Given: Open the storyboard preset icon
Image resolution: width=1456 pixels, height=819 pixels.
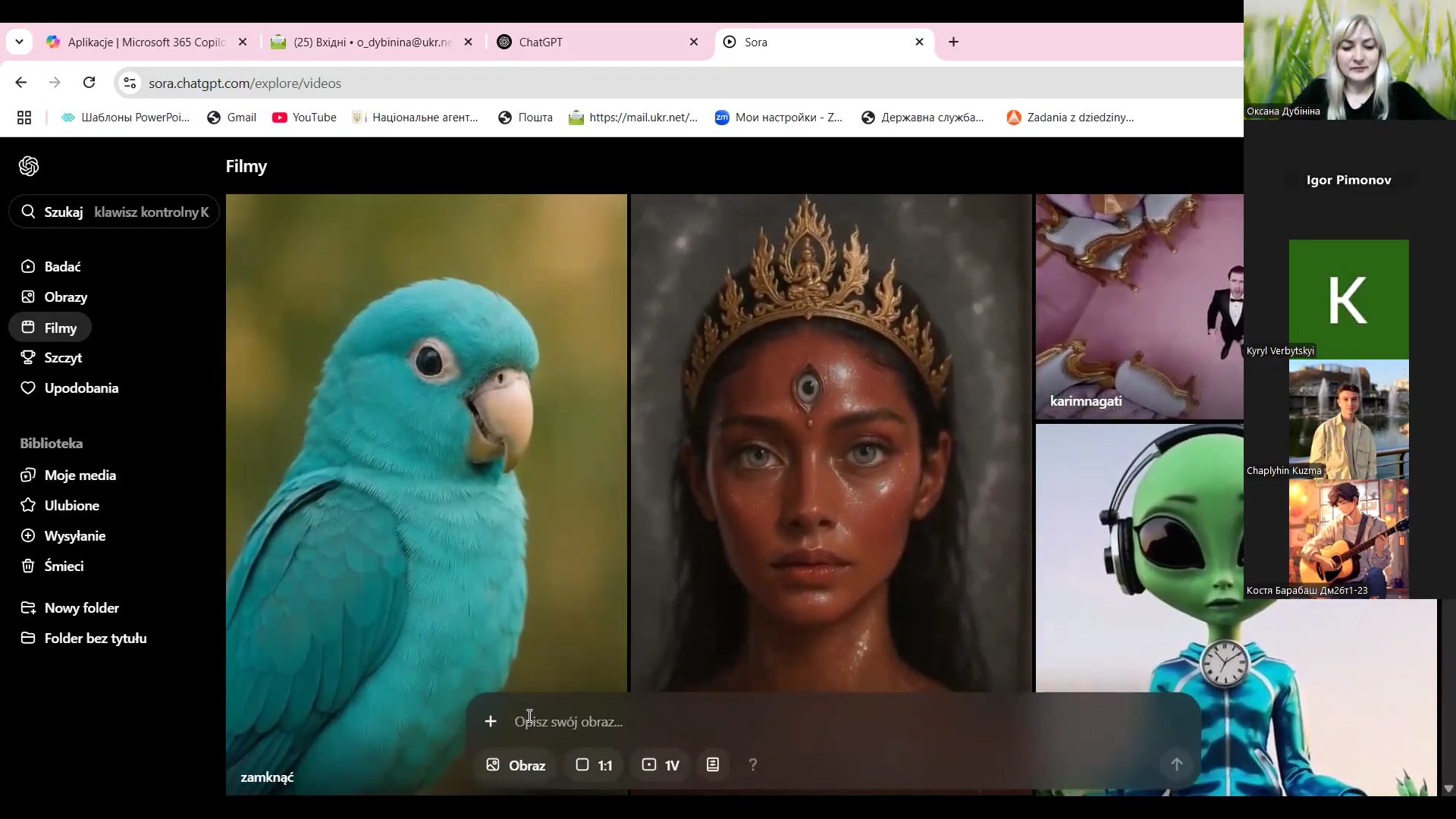Looking at the screenshot, I should tap(713, 764).
